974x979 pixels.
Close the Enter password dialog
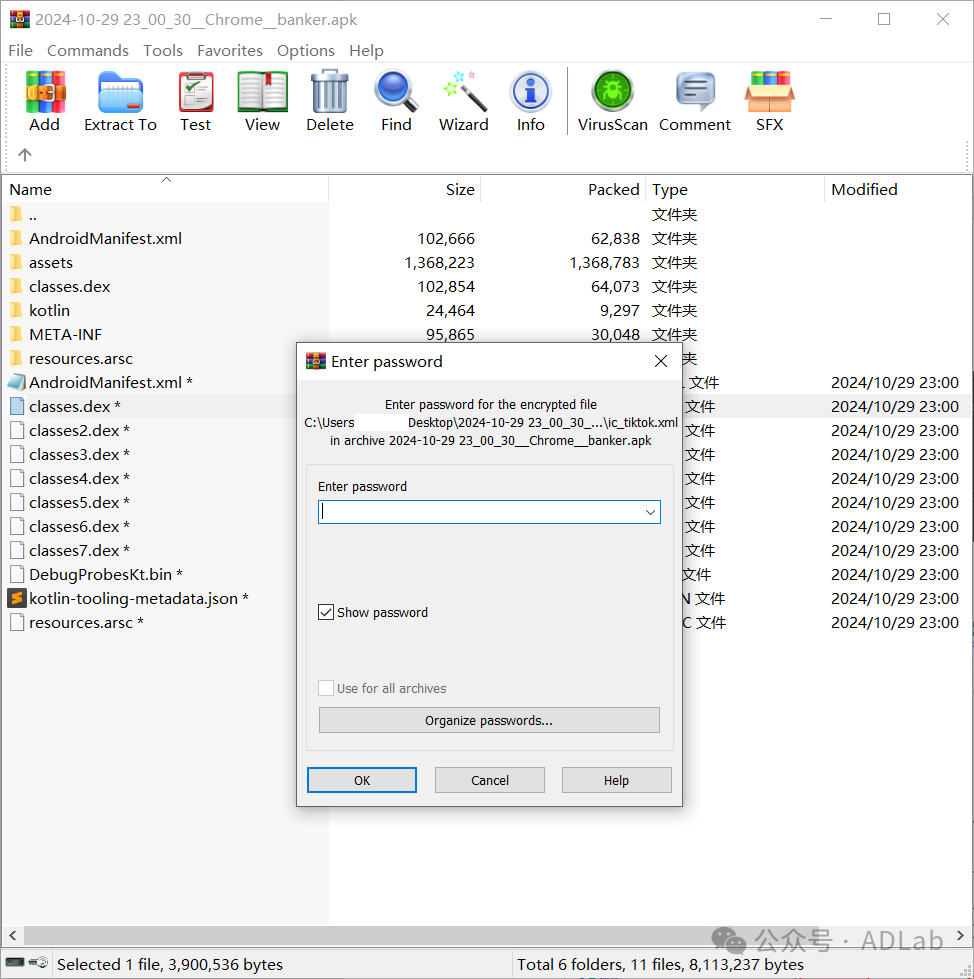660,361
